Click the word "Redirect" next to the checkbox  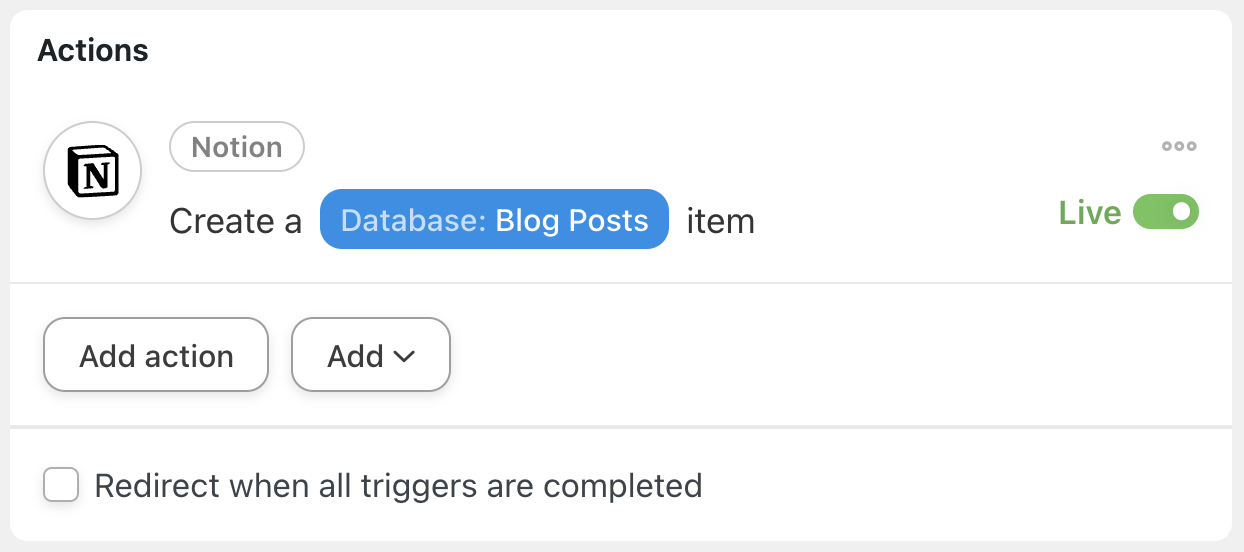click(157, 486)
